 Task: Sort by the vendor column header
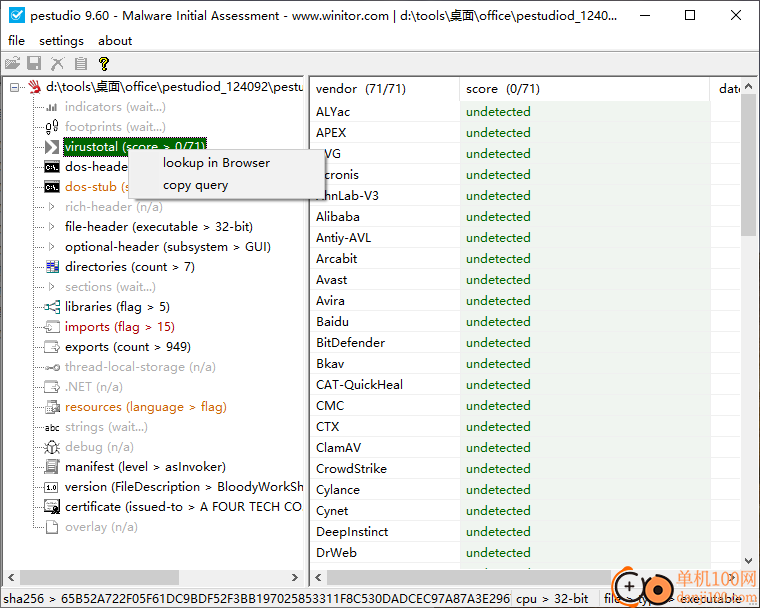click(384, 89)
